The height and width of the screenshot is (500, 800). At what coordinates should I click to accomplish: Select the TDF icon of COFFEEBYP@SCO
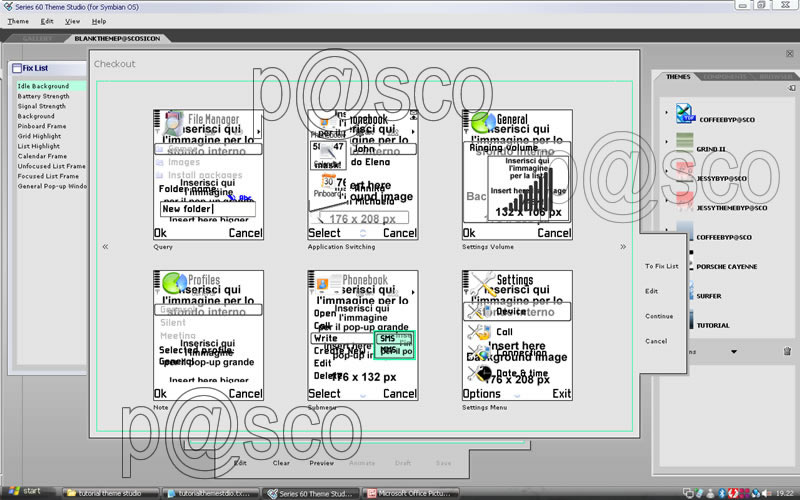click(x=685, y=113)
